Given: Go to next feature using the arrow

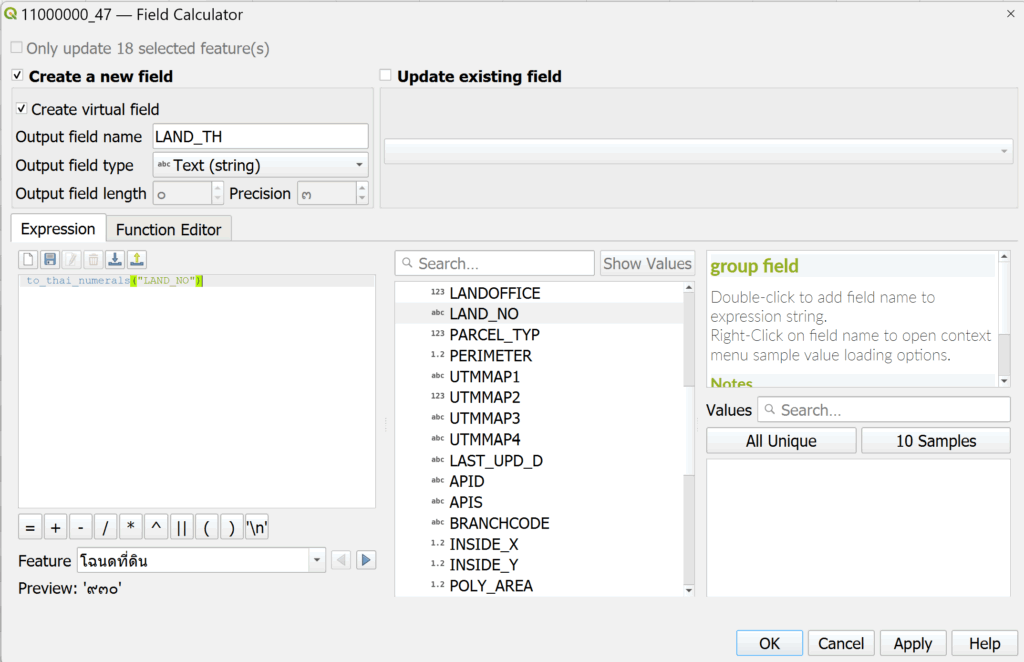Looking at the screenshot, I should [366, 560].
